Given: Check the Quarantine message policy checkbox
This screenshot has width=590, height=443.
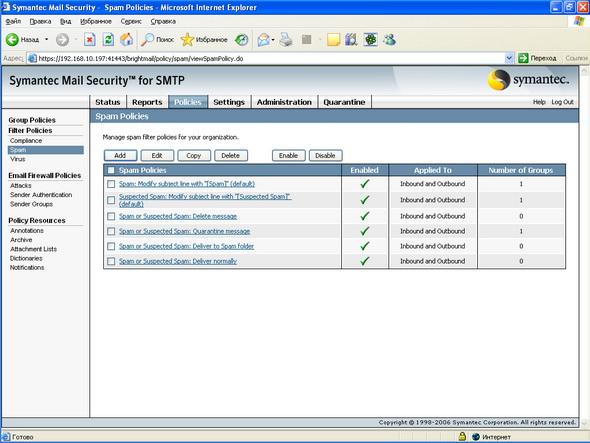Looking at the screenshot, I should 111,231.
